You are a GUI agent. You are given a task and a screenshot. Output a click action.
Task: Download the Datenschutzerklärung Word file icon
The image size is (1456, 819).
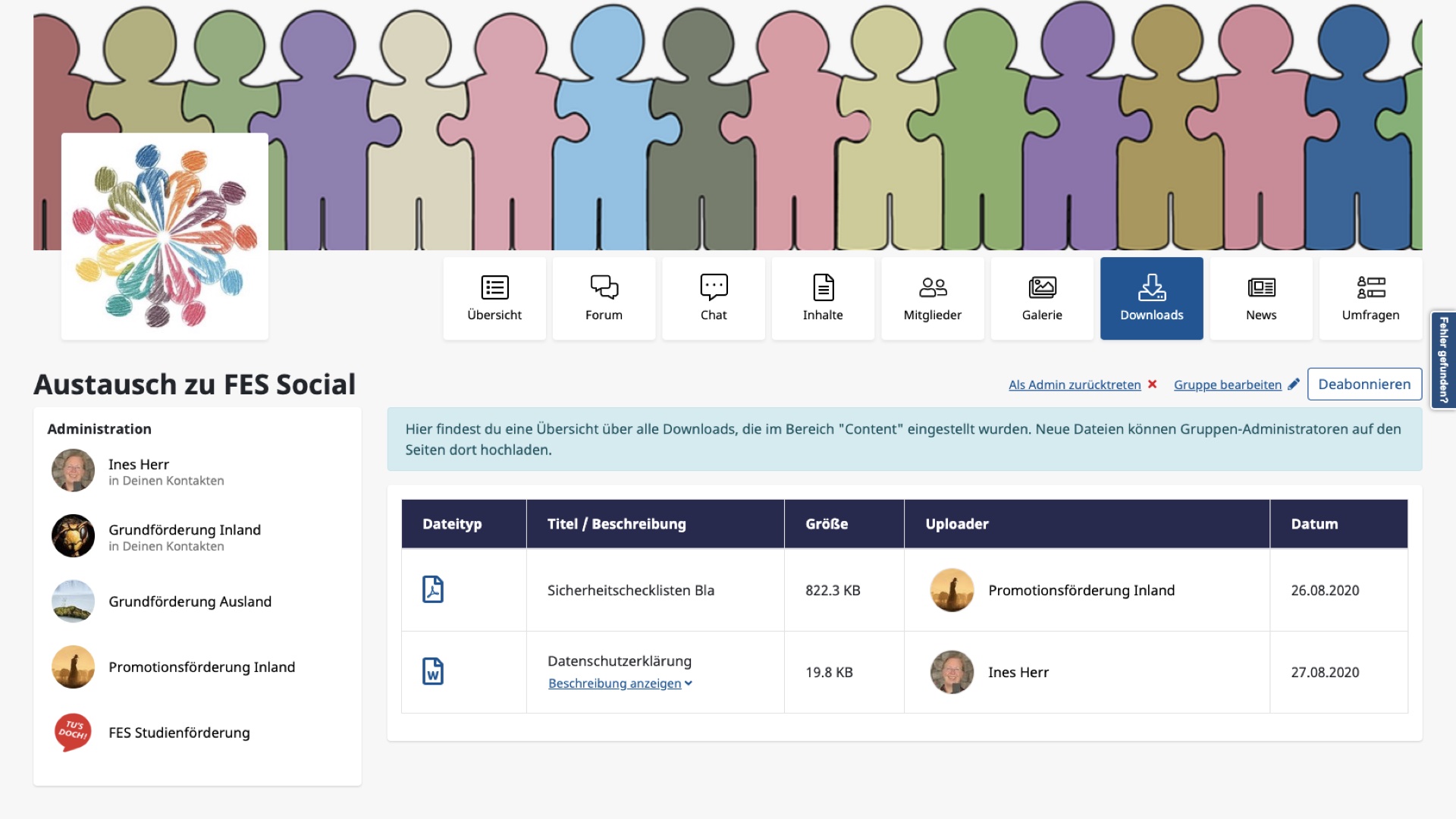[433, 671]
